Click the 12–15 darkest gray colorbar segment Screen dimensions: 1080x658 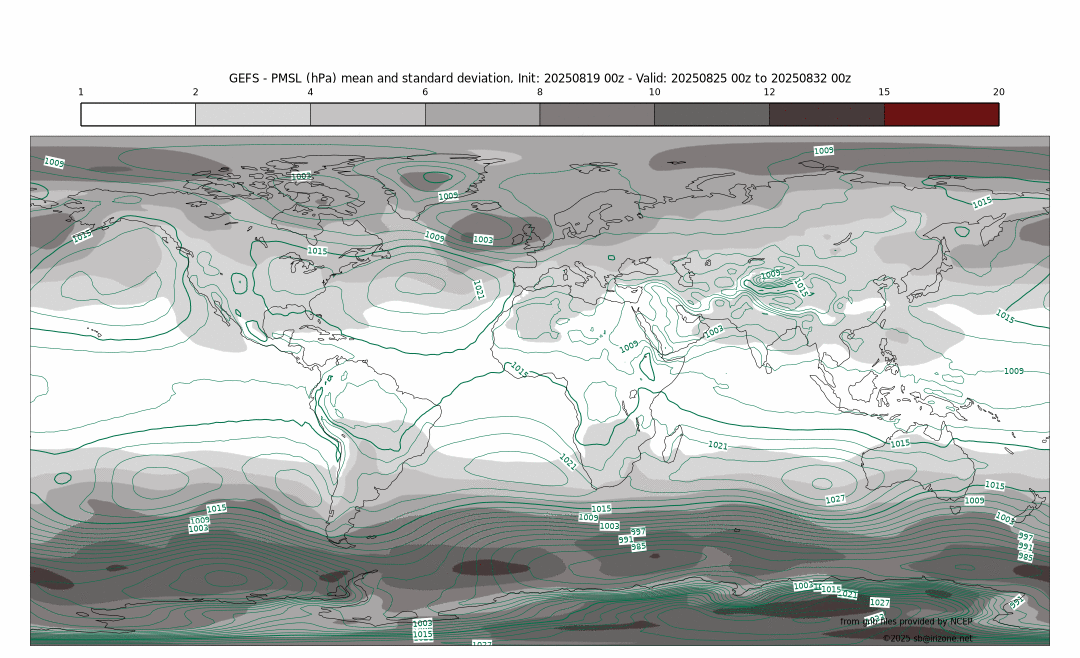pyautogui.click(x=826, y=114)
